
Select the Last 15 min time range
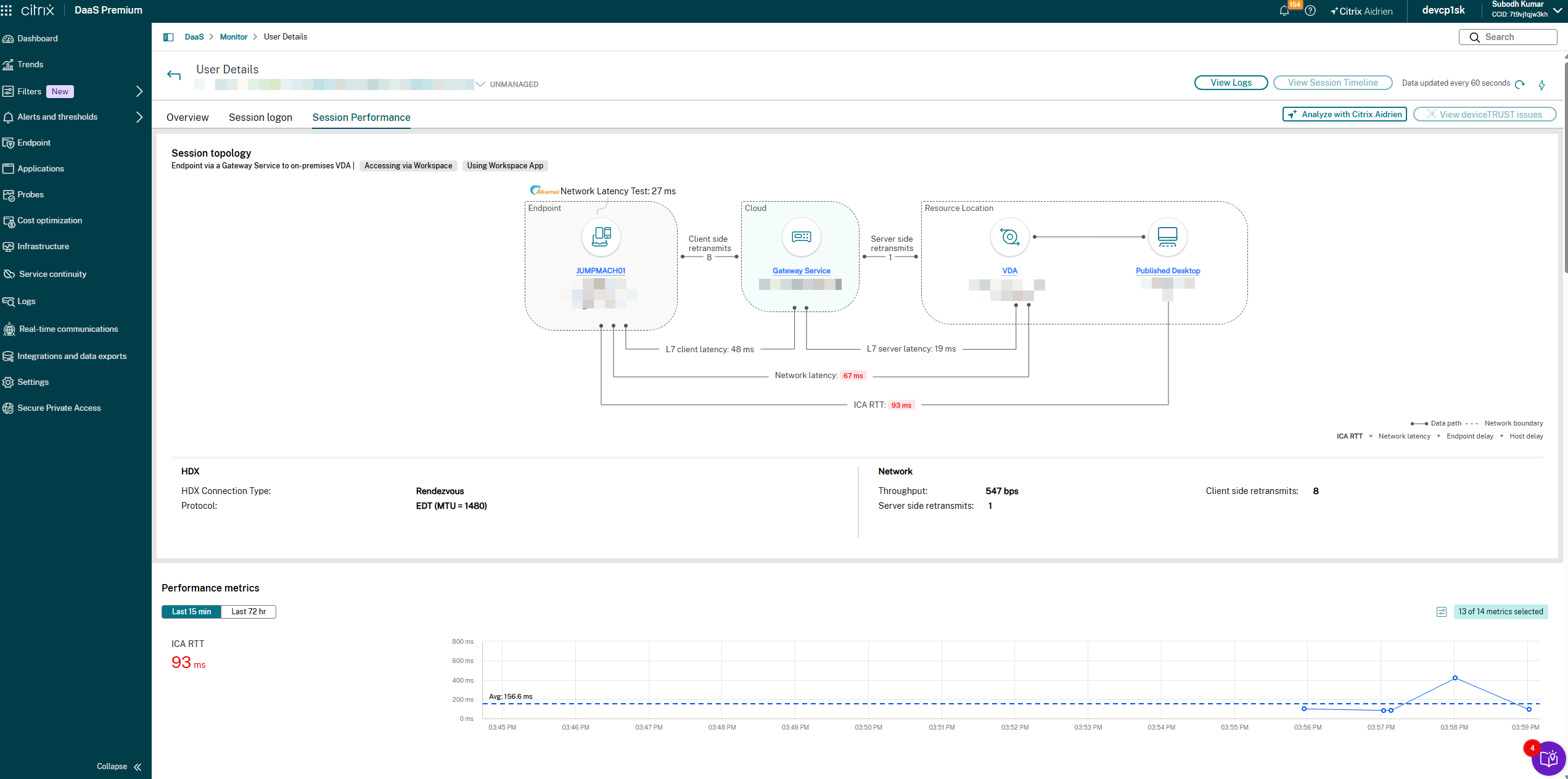191,612
